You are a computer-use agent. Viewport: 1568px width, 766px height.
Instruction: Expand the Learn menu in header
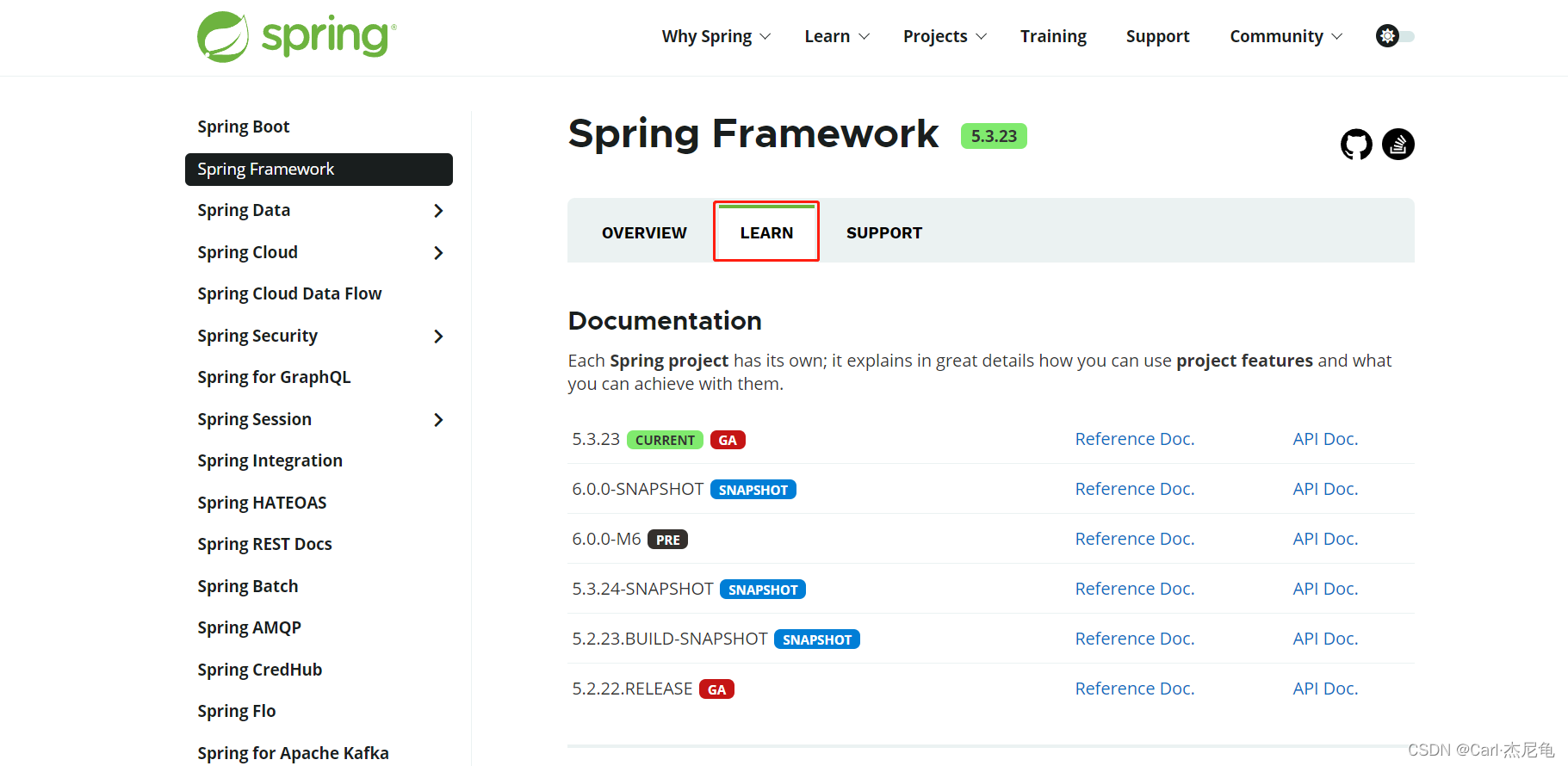tap(837, 36)
